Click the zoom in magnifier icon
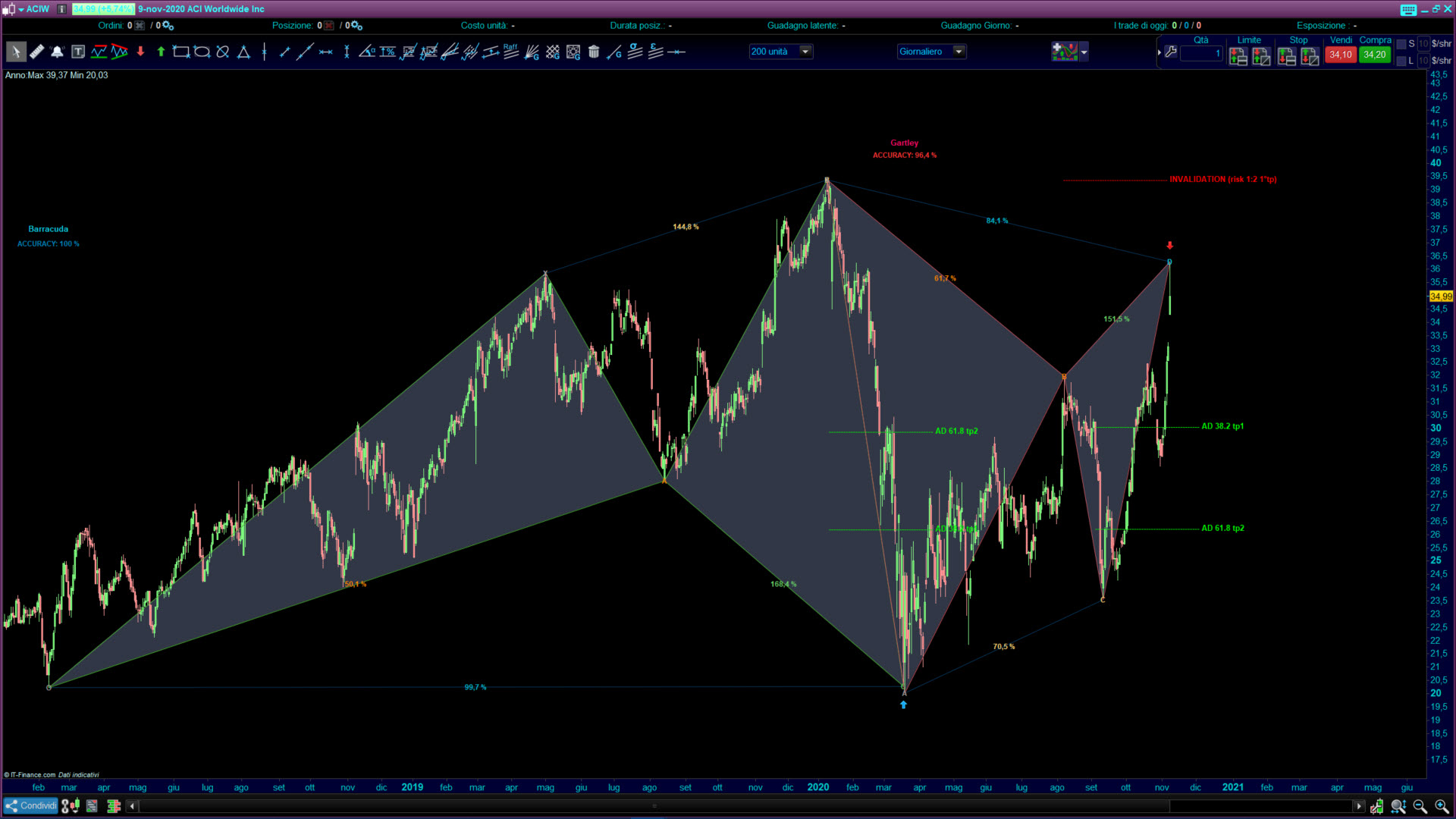1456x819 pixels. (x=1442, y=806)
